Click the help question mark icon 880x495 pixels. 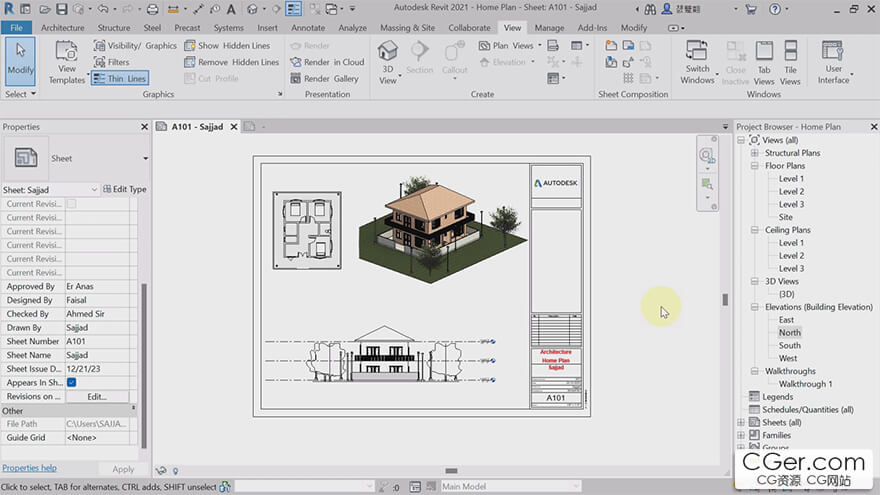pos(774,9)
